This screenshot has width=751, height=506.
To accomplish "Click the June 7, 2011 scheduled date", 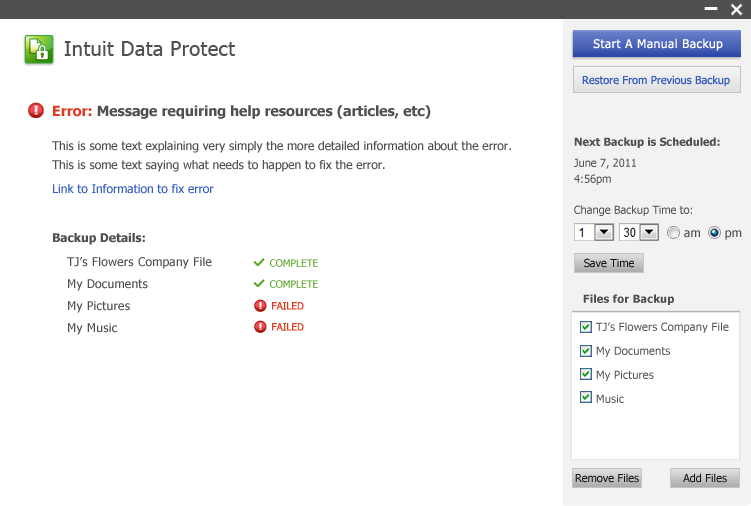I will point(605,163).
